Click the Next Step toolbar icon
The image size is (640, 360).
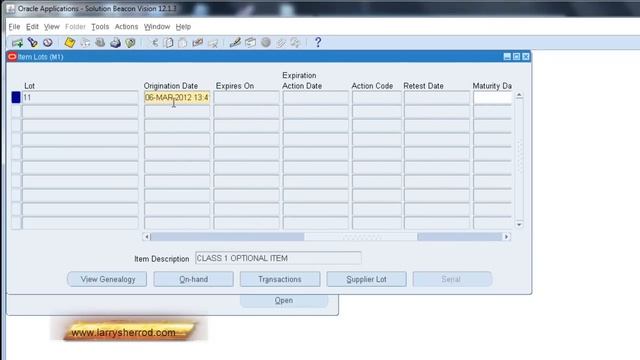[x=85, y=42]
